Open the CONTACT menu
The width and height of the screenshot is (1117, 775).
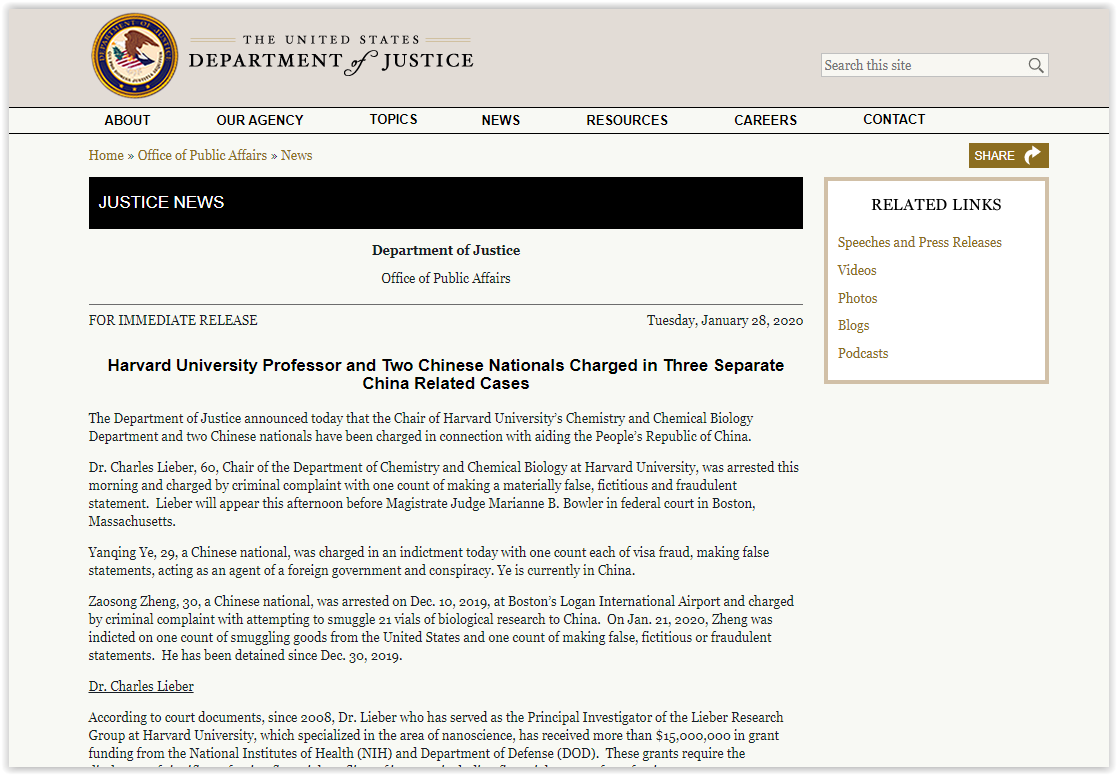pyautogui.click(x=894, y=120)
